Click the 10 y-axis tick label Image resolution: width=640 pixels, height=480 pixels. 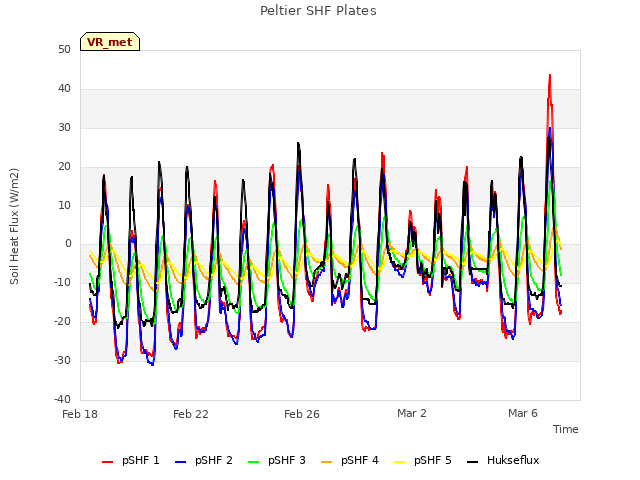tap(64, 206)
